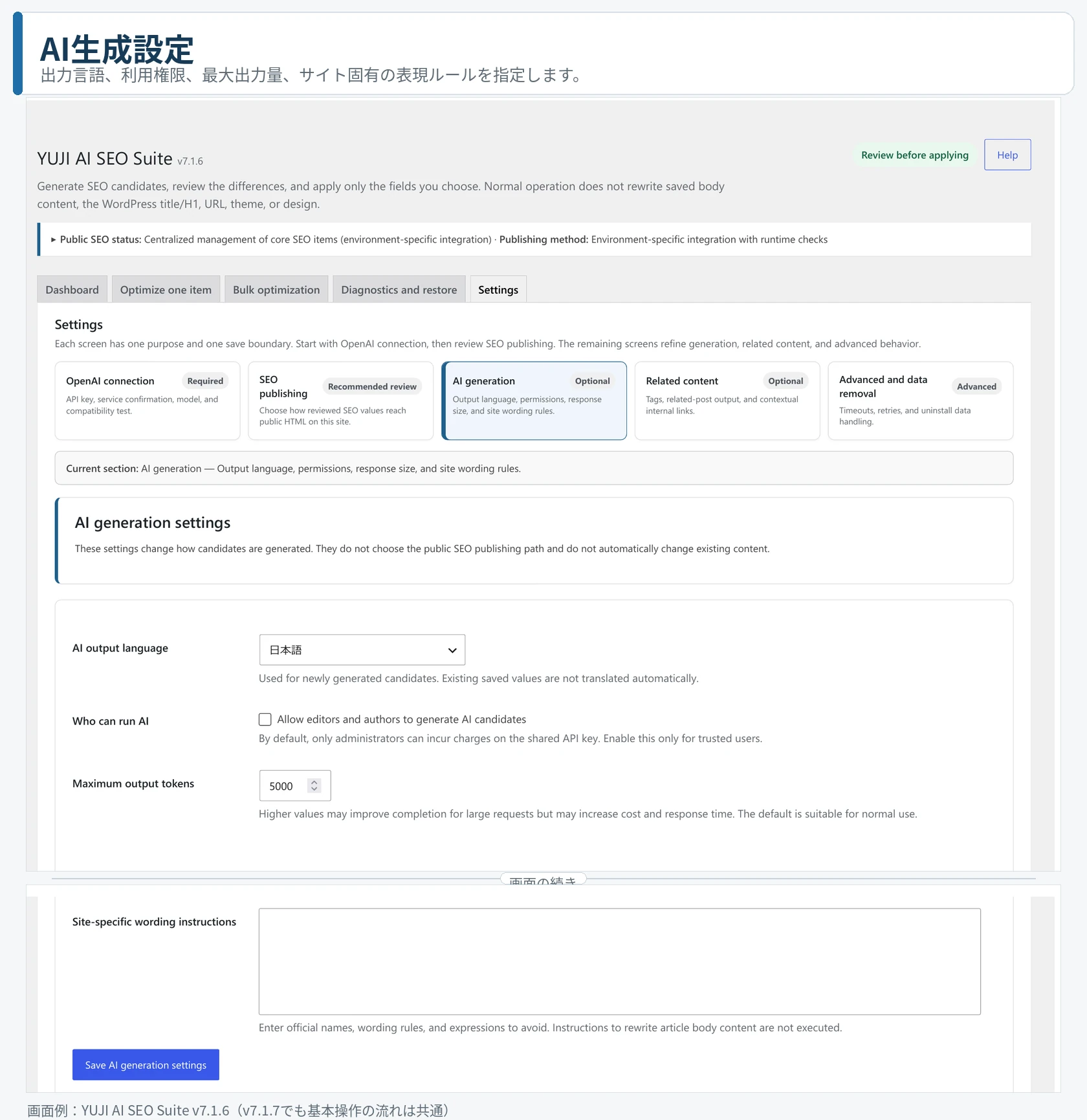The image size is (1087, 1120).
Task: Click the Required badge on OpenAI connection
Action: click(205, 381)
